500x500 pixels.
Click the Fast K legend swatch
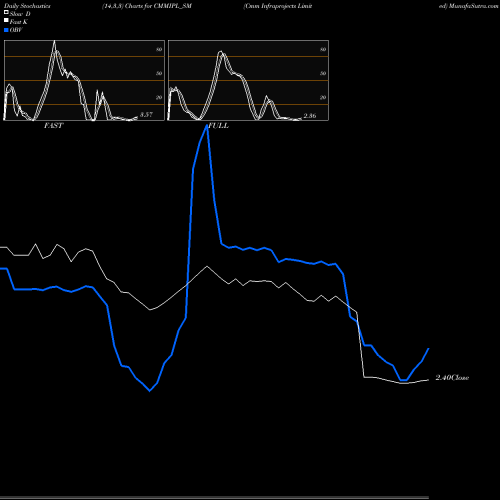click(6, 20)
